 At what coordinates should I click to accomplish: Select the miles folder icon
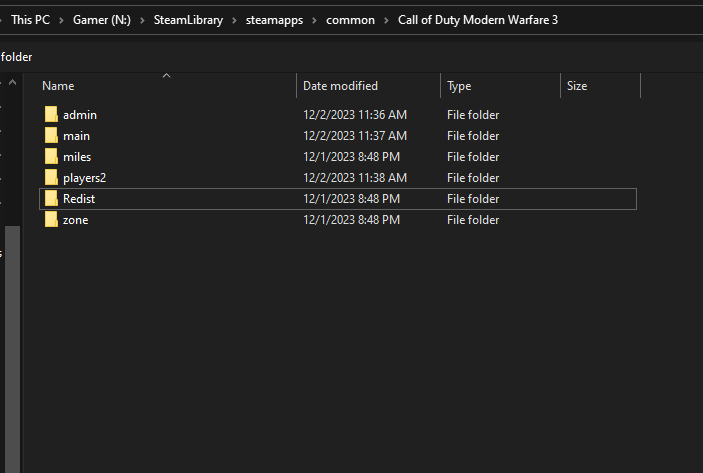click(x=51, y=156)
